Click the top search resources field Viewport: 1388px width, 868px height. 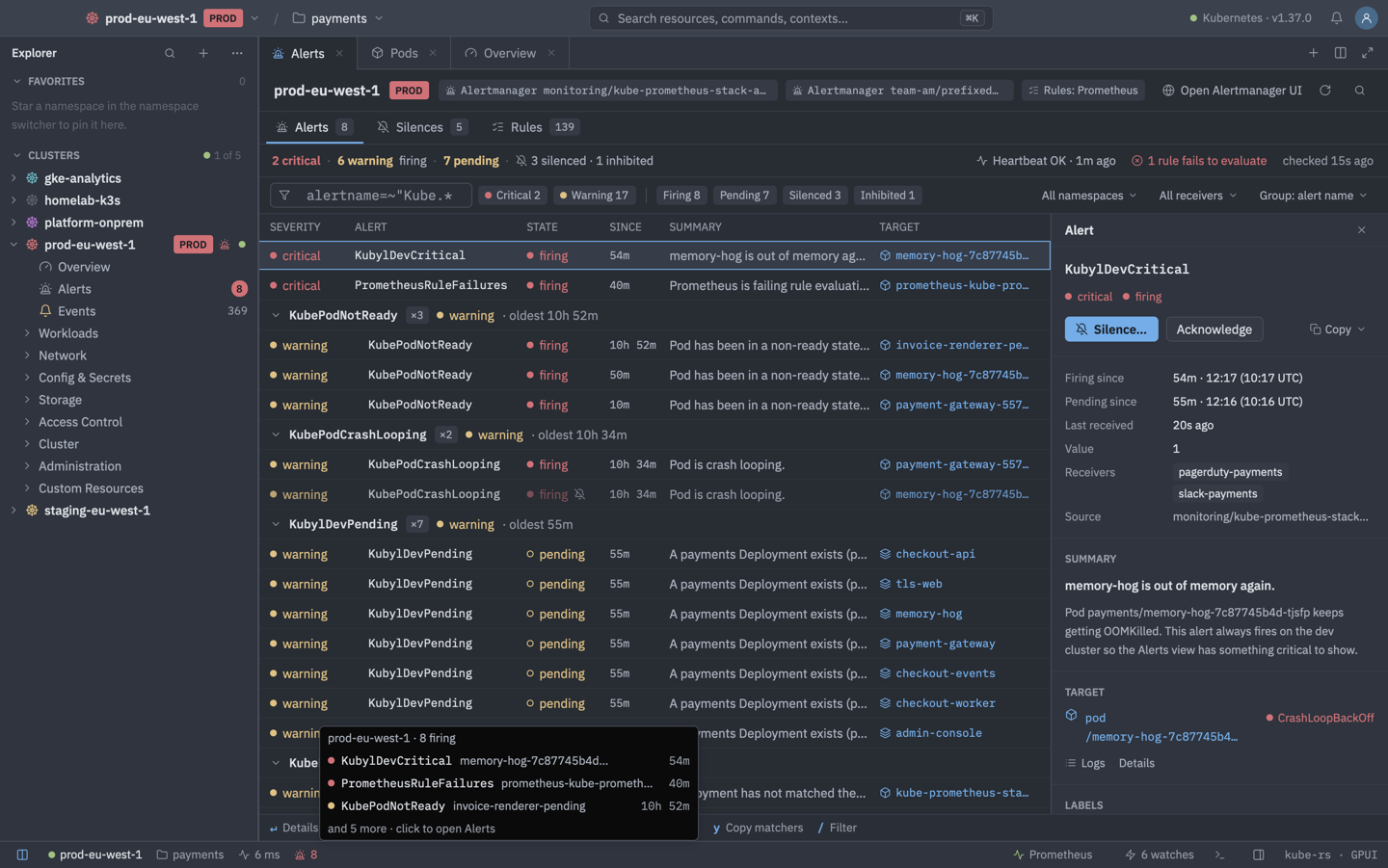tap(790, 18)
